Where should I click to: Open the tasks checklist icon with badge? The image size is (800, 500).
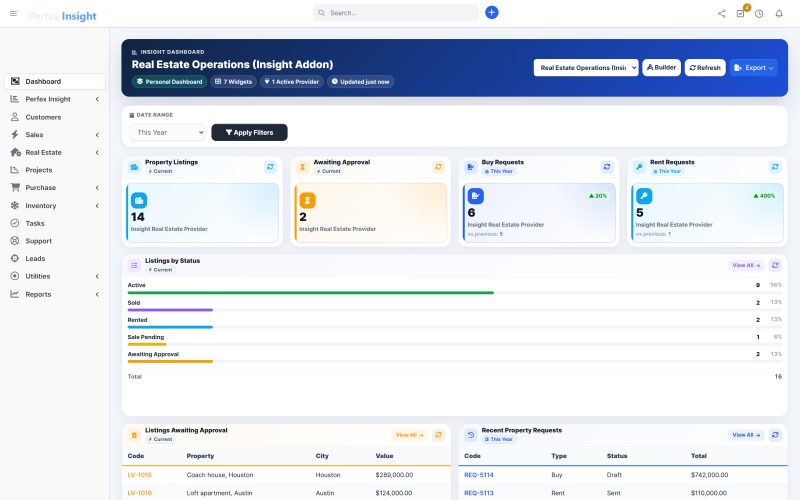740,14
